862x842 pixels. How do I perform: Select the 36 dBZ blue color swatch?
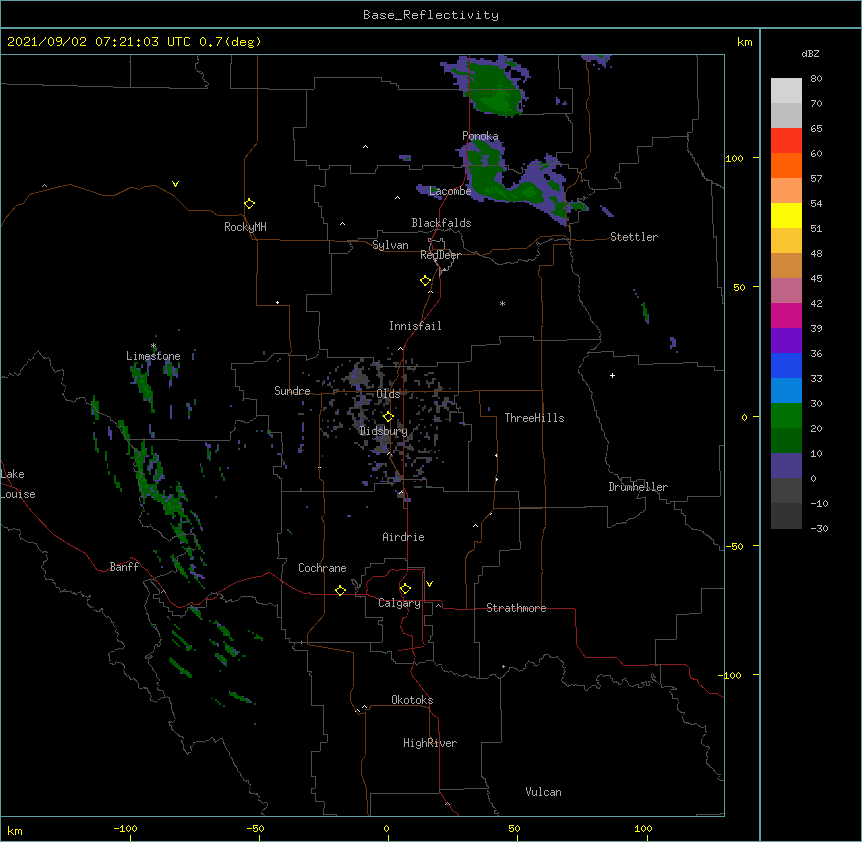[x=786, y=365]
